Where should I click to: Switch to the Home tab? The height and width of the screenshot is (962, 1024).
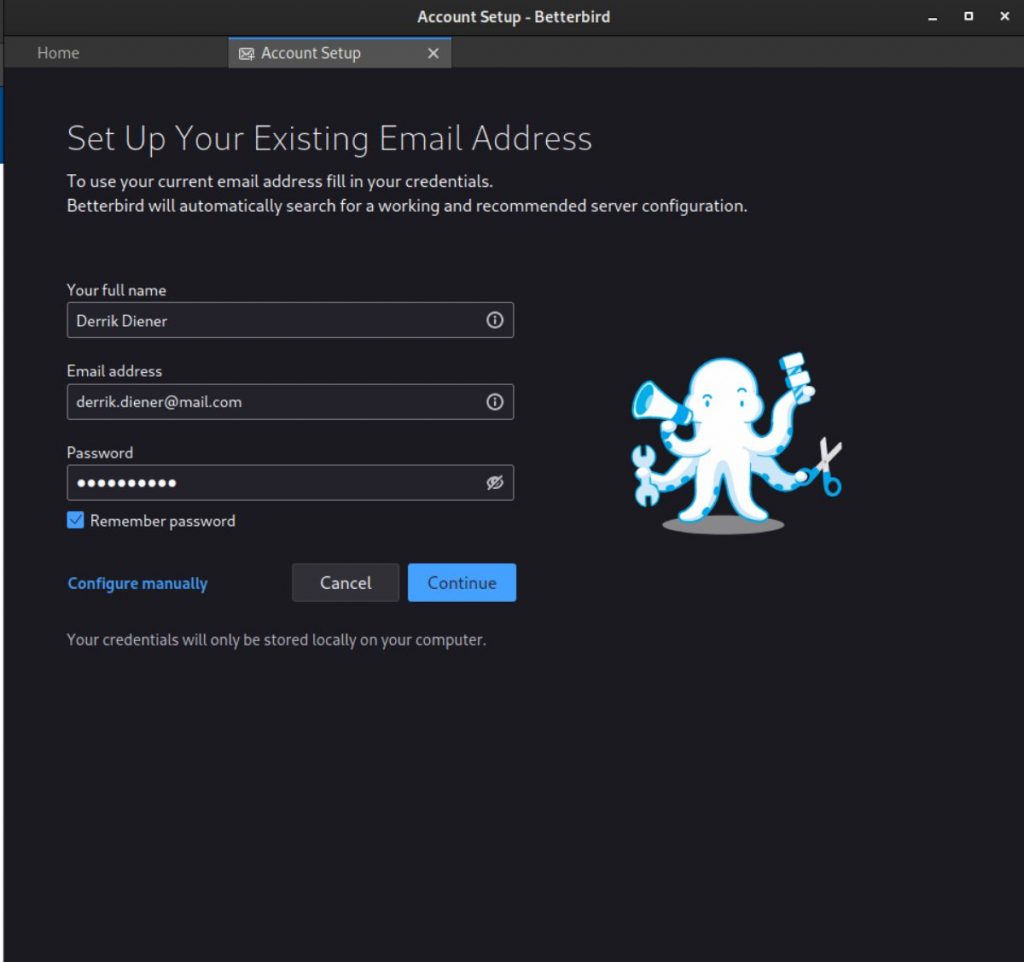tap(58, 53)
